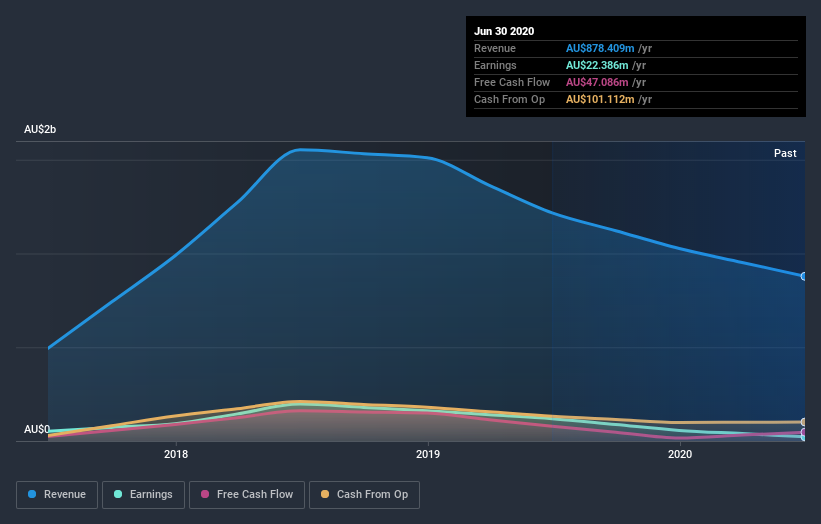Toggle the Revenue series legend button
821x524 pixels.
tap(57, 495)
